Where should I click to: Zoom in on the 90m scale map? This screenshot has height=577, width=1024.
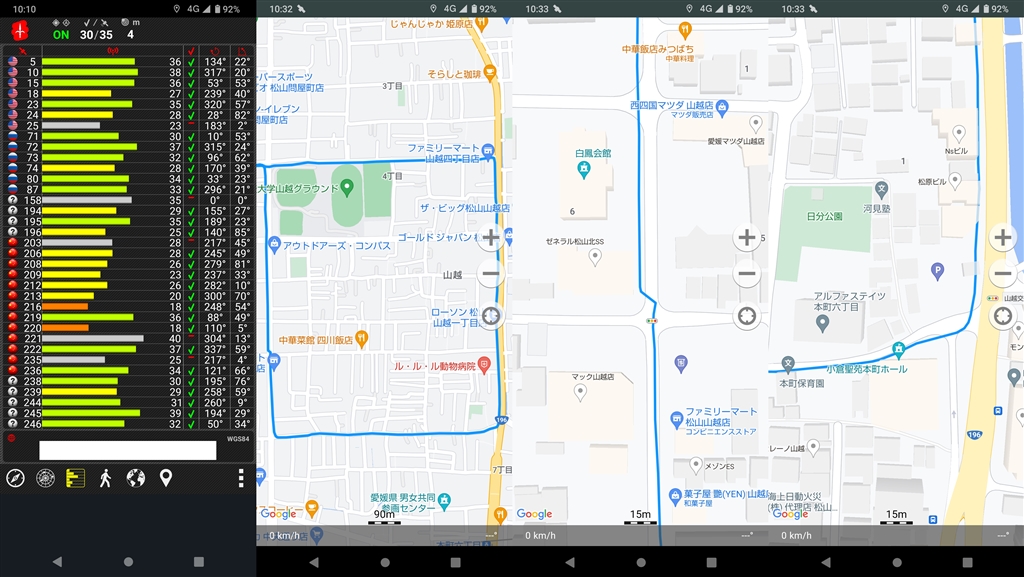[491, 238]
